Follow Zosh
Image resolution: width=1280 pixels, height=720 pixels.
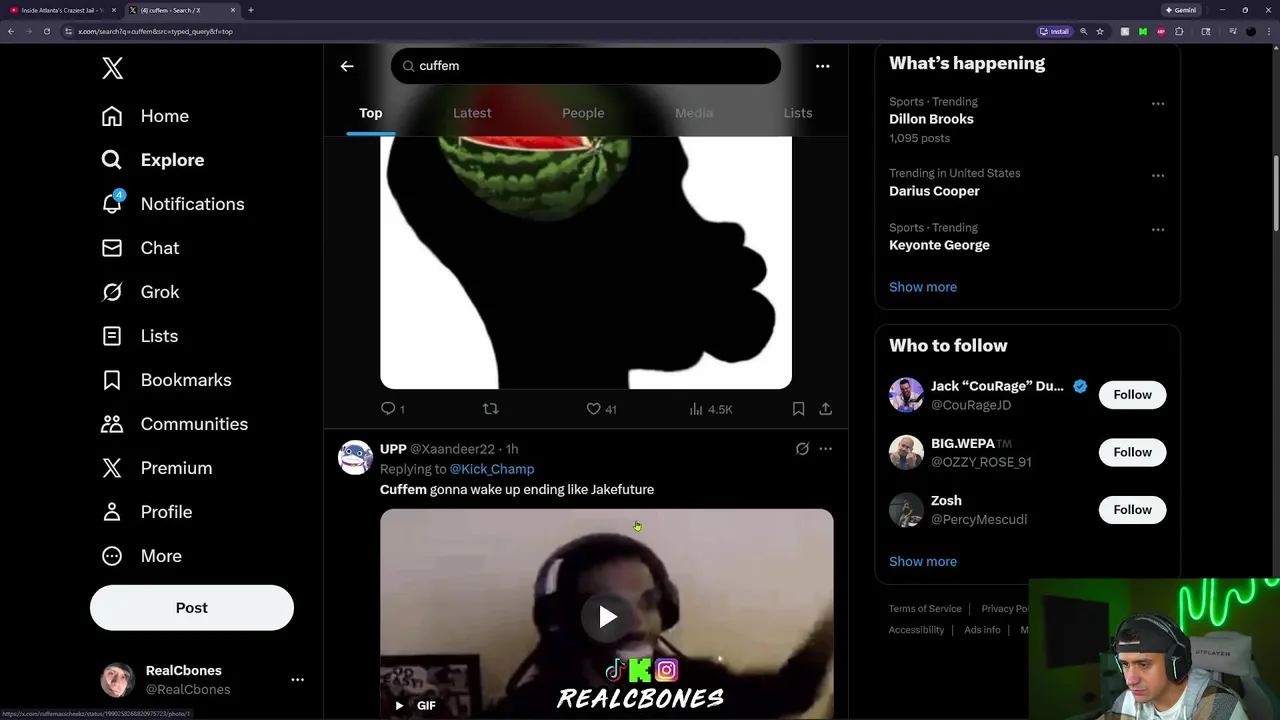(1133, 510)
